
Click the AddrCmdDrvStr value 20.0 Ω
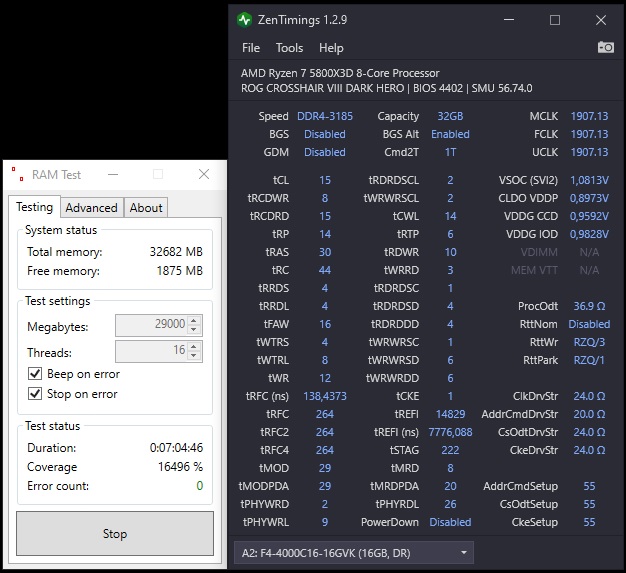click(x=589, y=414)
